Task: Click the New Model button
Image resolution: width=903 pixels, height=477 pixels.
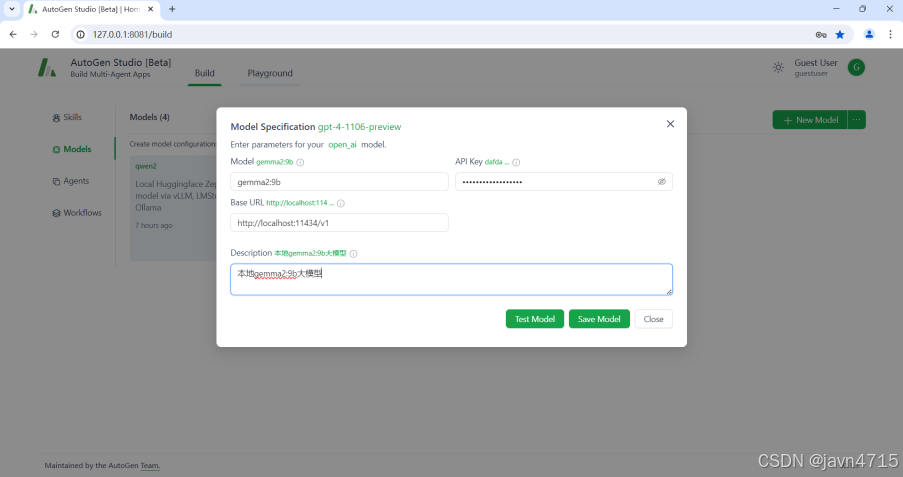Action: pyautogui.click(x=810, y=120)
